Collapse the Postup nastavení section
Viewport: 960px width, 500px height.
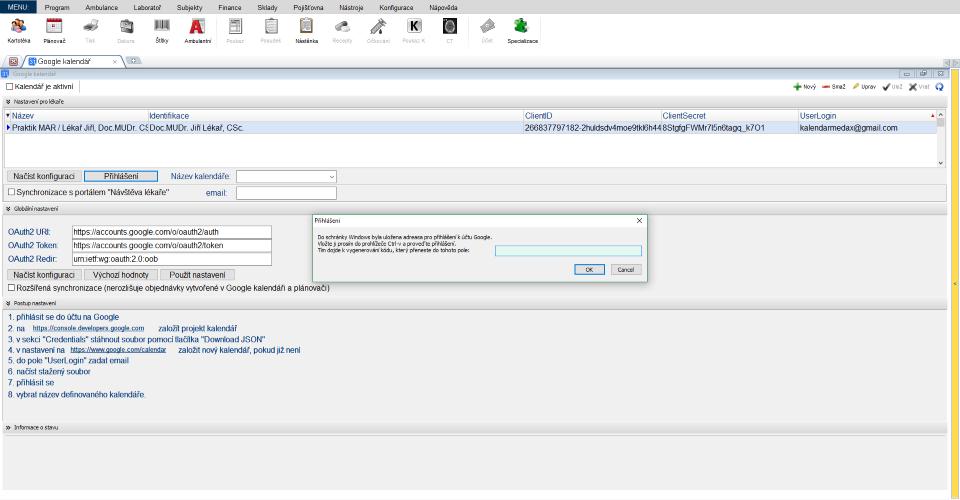click(x=9, y=303)
